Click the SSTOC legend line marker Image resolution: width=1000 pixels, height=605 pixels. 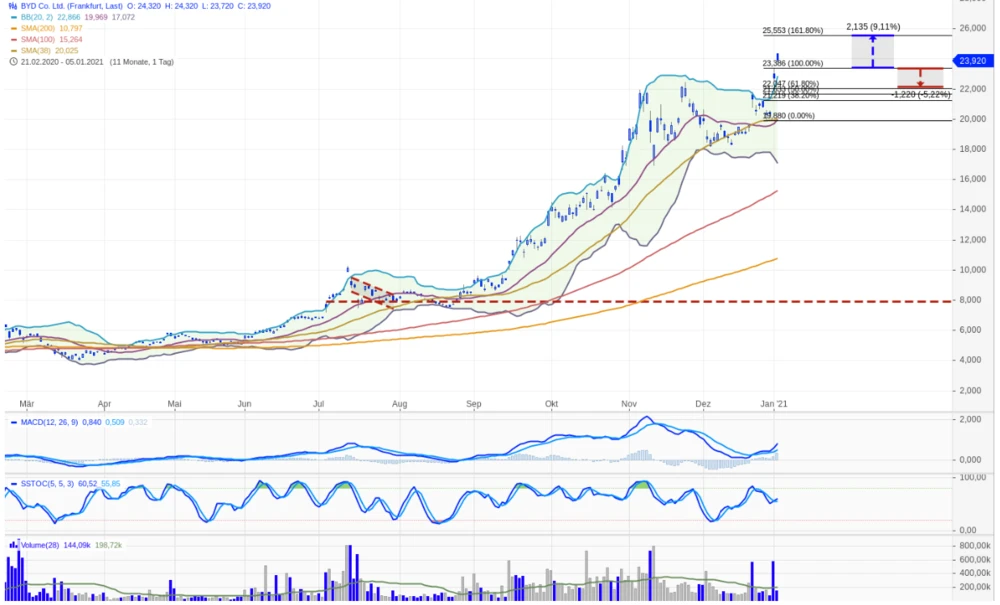pos(13,484)
